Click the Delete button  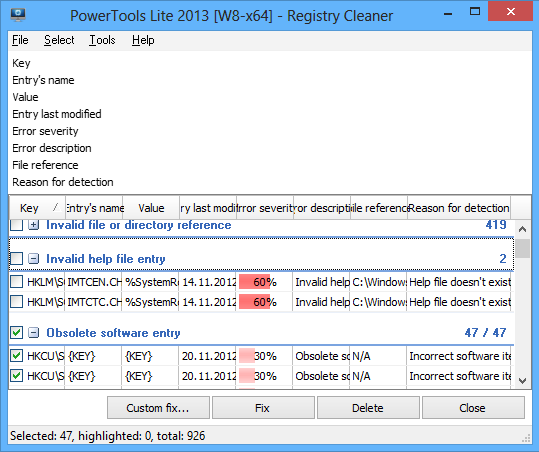[x=368, y=408]
